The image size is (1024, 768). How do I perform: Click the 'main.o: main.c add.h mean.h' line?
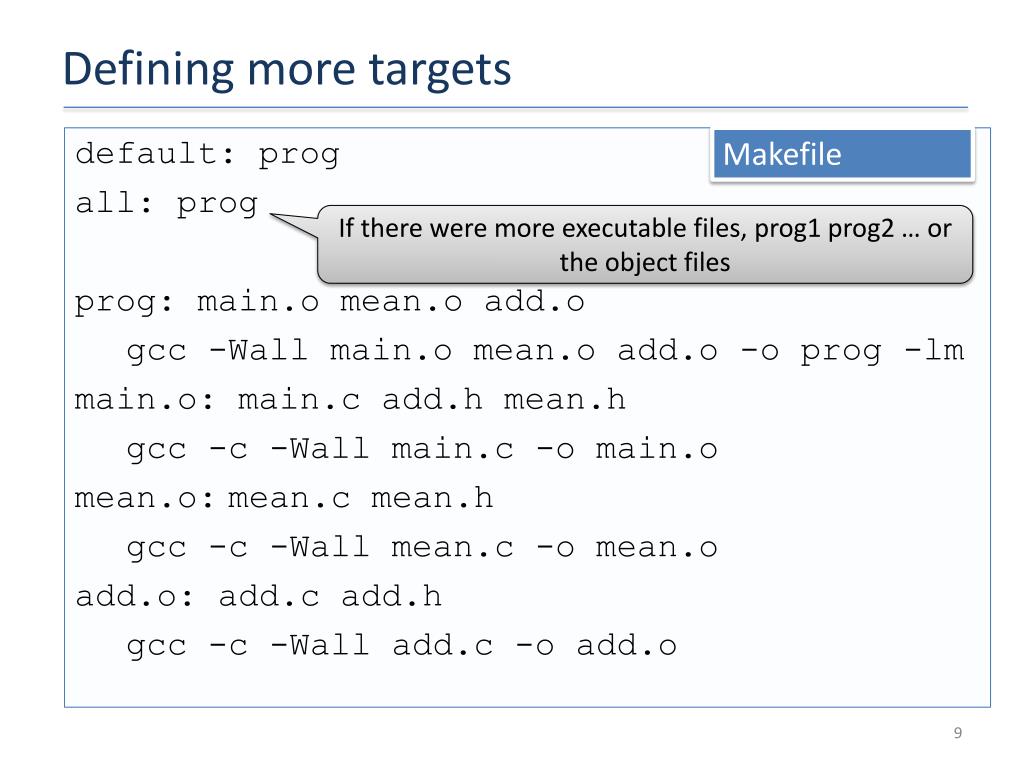pos(350,400)
